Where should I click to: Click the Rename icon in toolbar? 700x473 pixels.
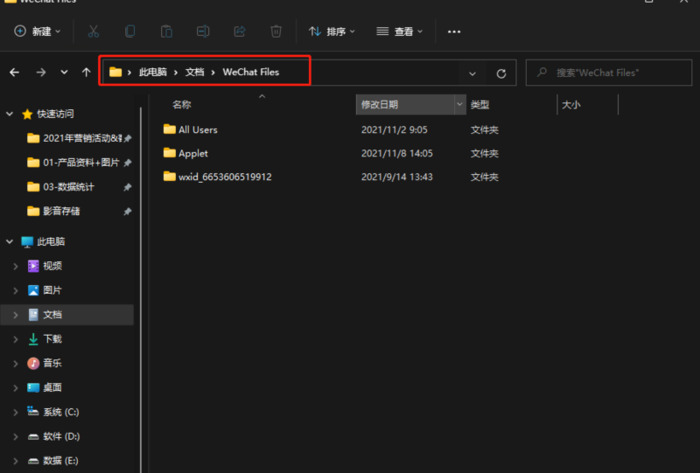pos(203,31)
